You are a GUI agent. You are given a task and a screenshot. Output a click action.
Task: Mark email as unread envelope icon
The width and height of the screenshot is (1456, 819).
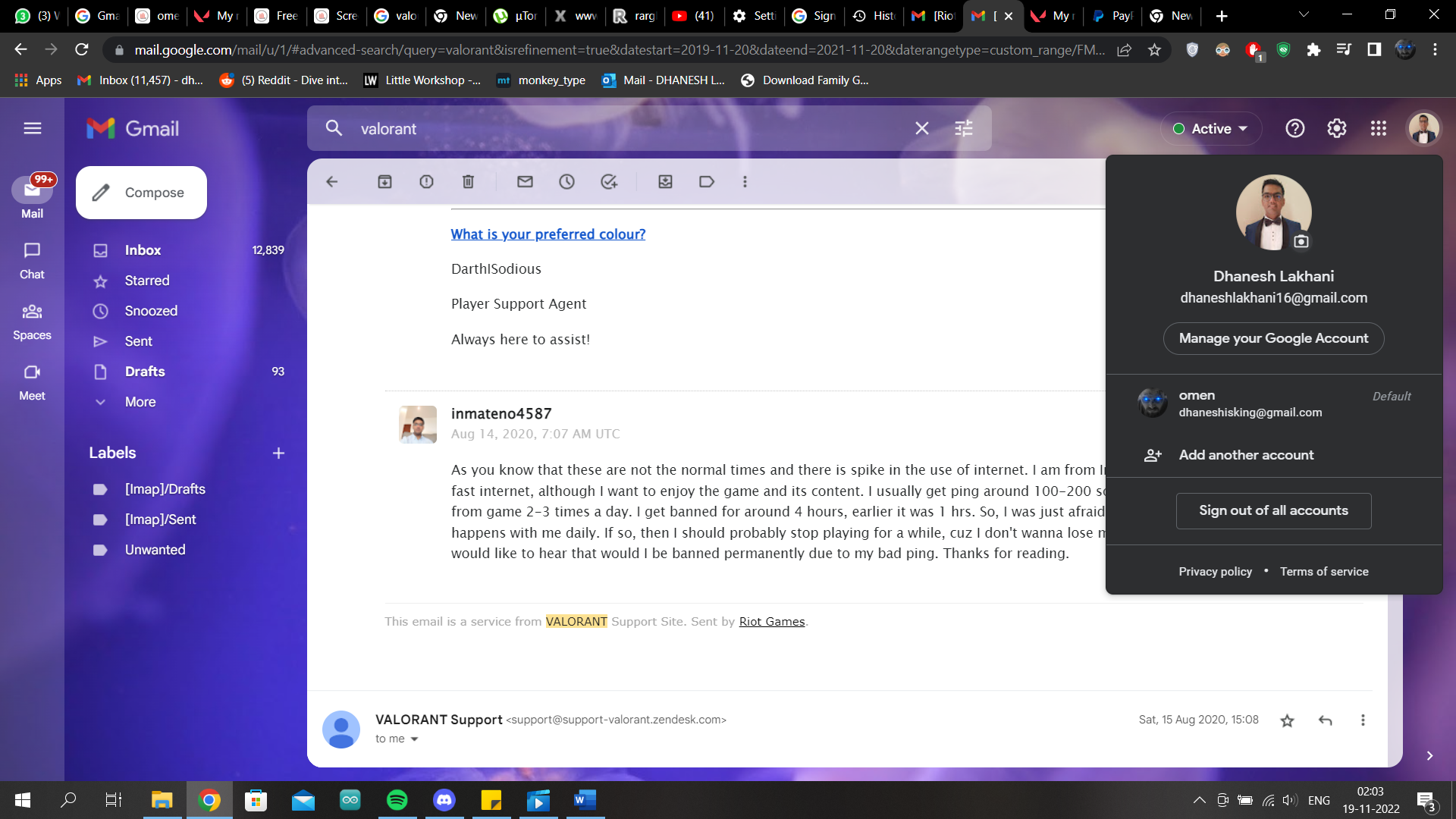[x=526, y=182]
